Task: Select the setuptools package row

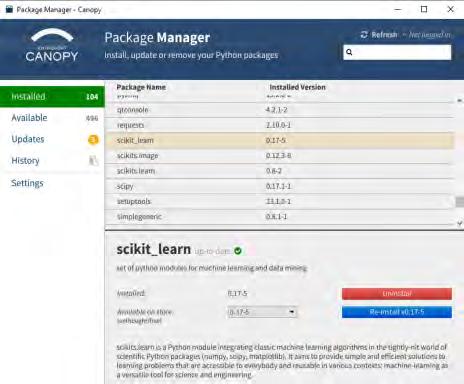Action: (x=280, y=201)
